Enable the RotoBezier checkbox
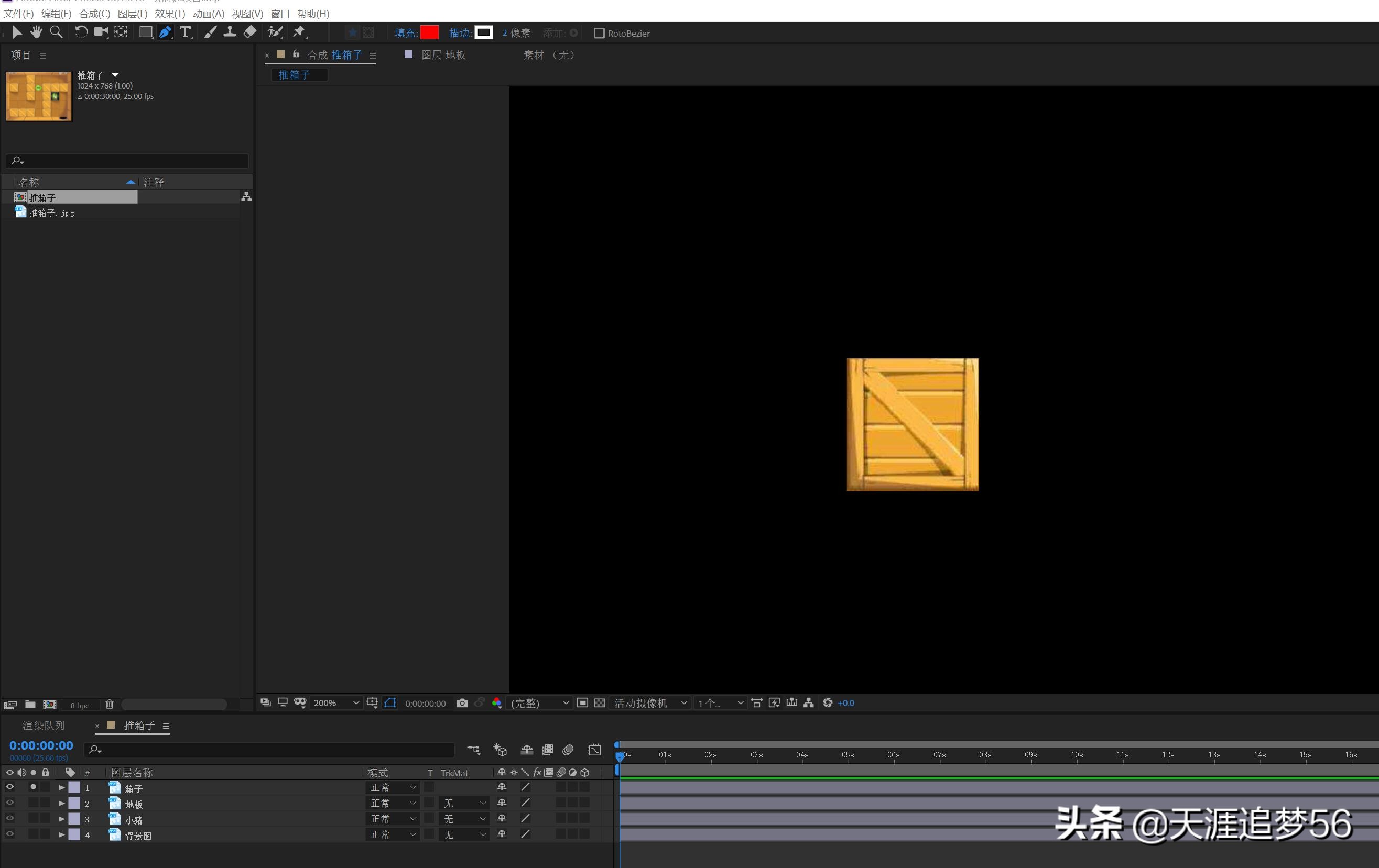The height and width of the screenshot is (868, 1379). [599, 33]
